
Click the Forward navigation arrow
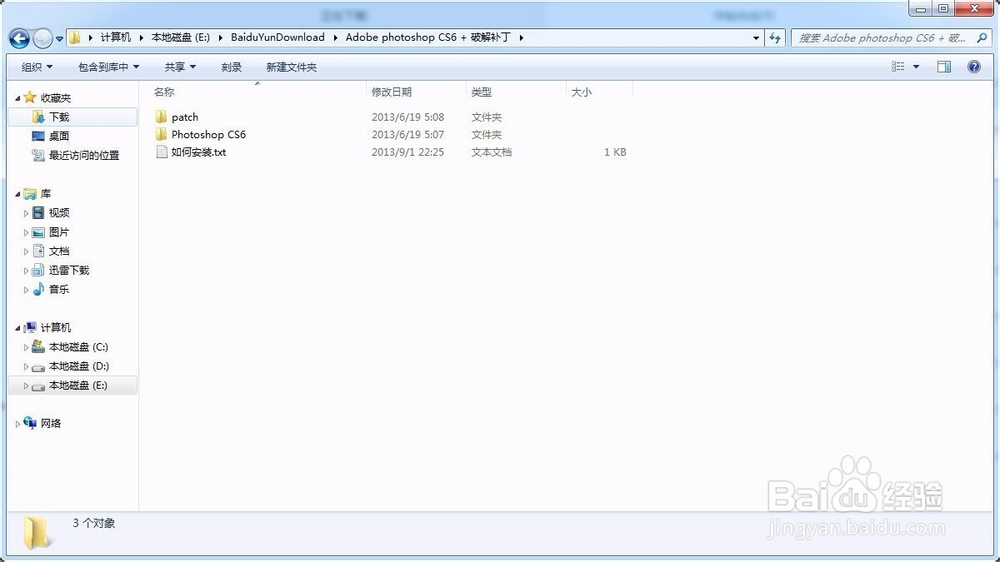click(x=42, y=39)
